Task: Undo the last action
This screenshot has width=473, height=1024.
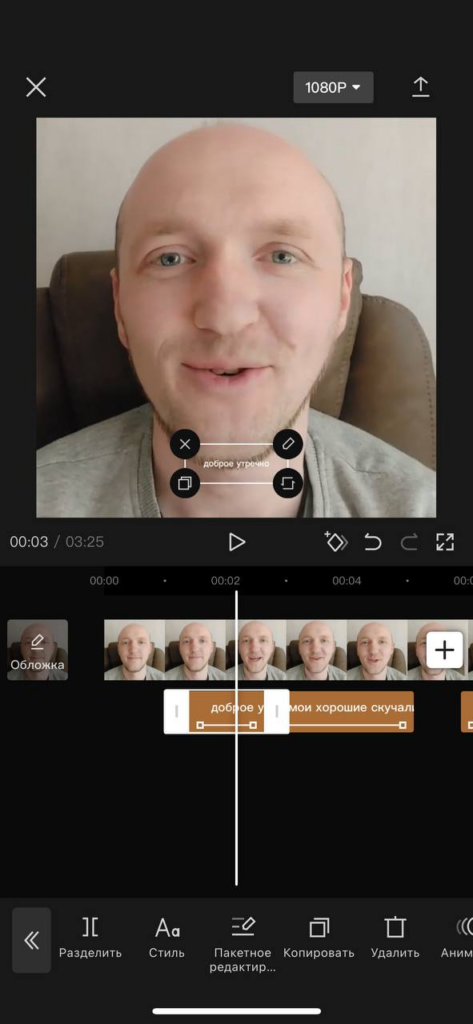Action: [x=372, y=542]
